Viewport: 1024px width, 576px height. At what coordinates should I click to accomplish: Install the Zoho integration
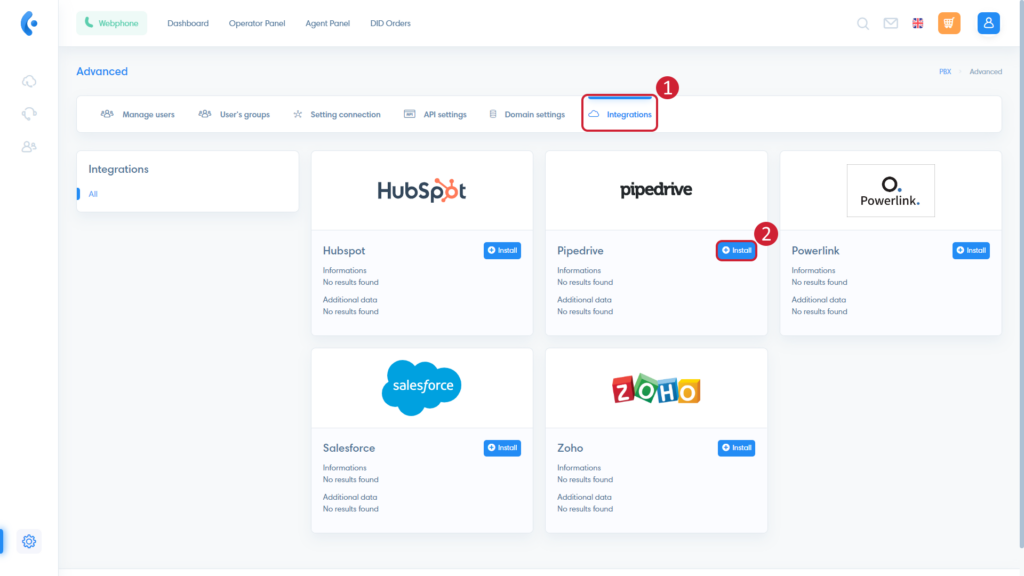[737, 448]
